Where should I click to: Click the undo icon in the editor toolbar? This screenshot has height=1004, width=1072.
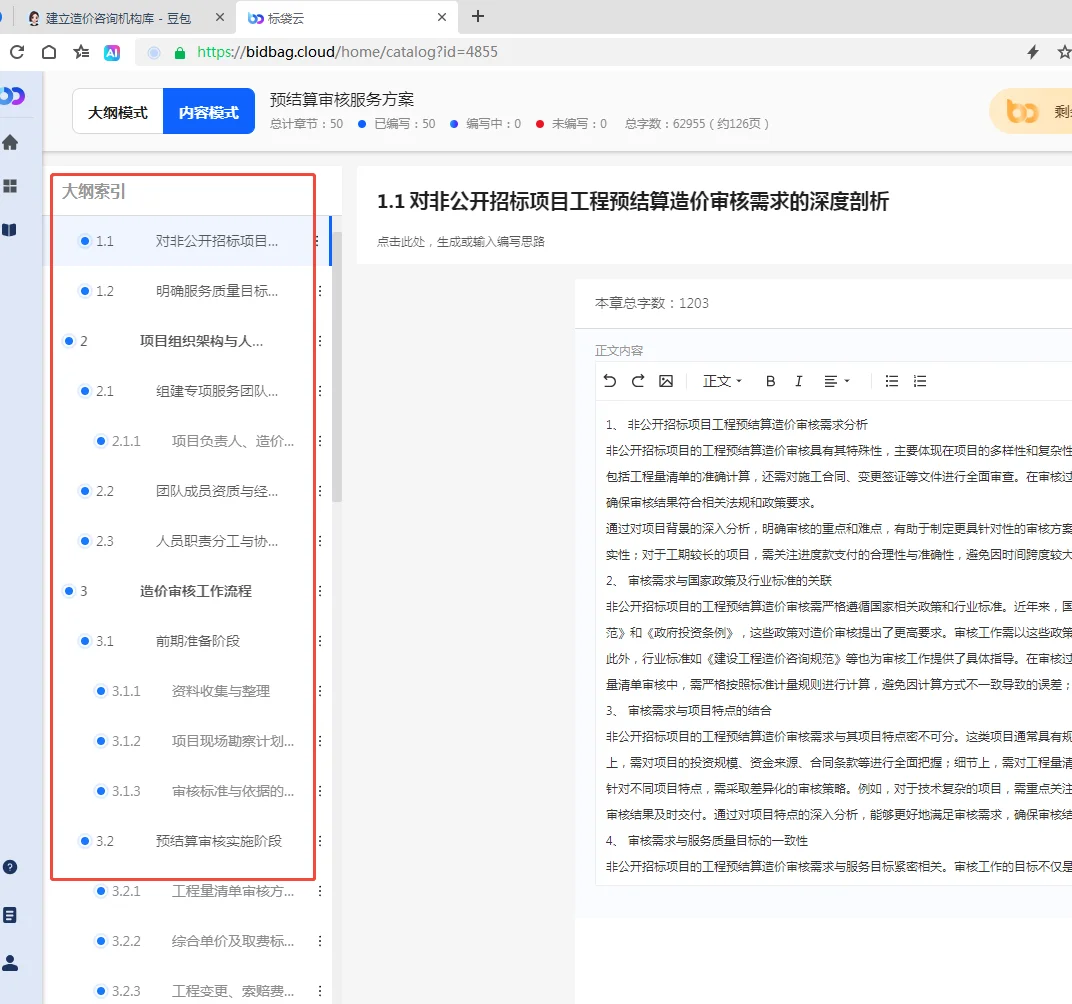point(612,381)
